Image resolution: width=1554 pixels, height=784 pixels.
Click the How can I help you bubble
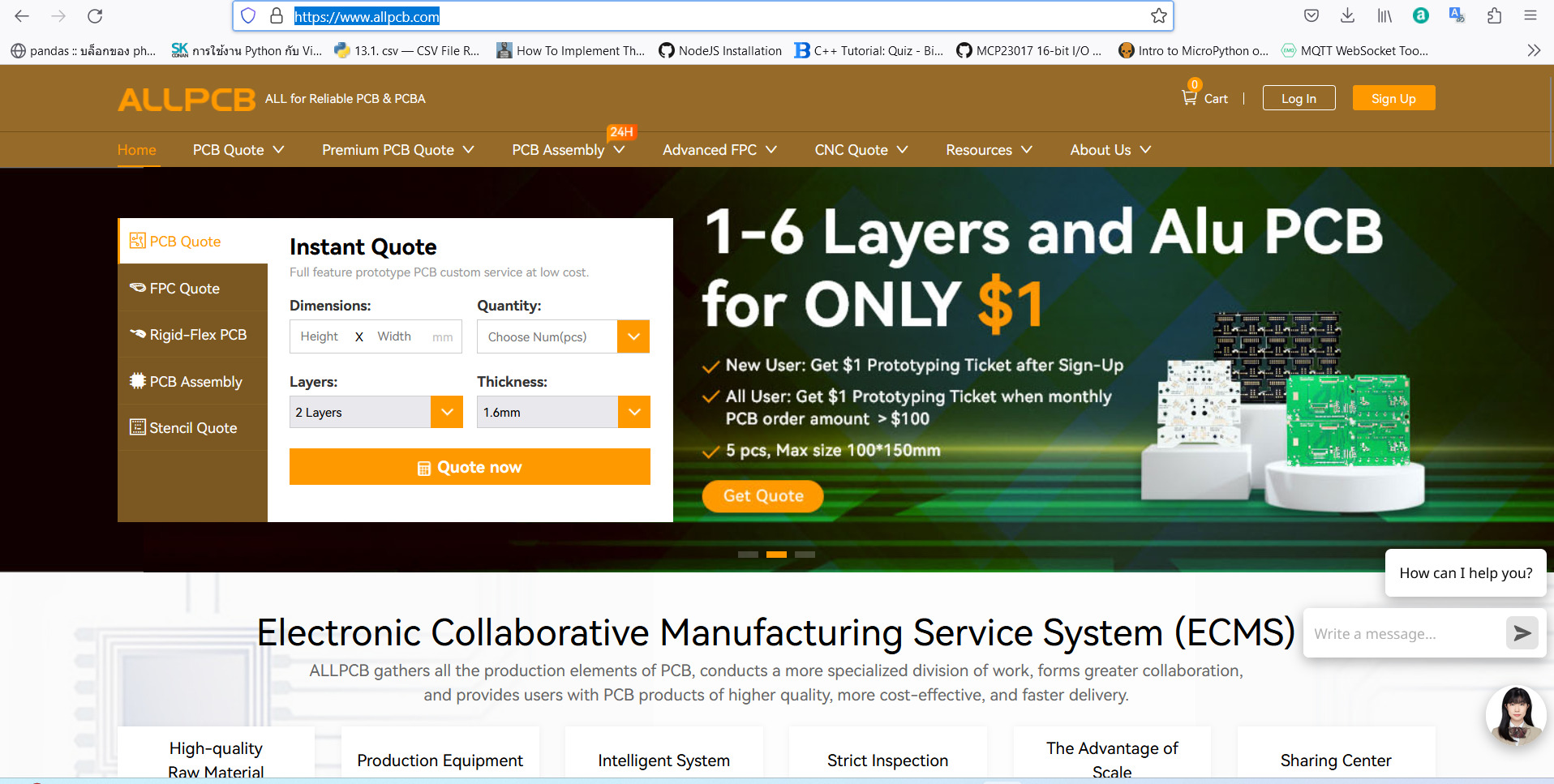coord(1466,572)
